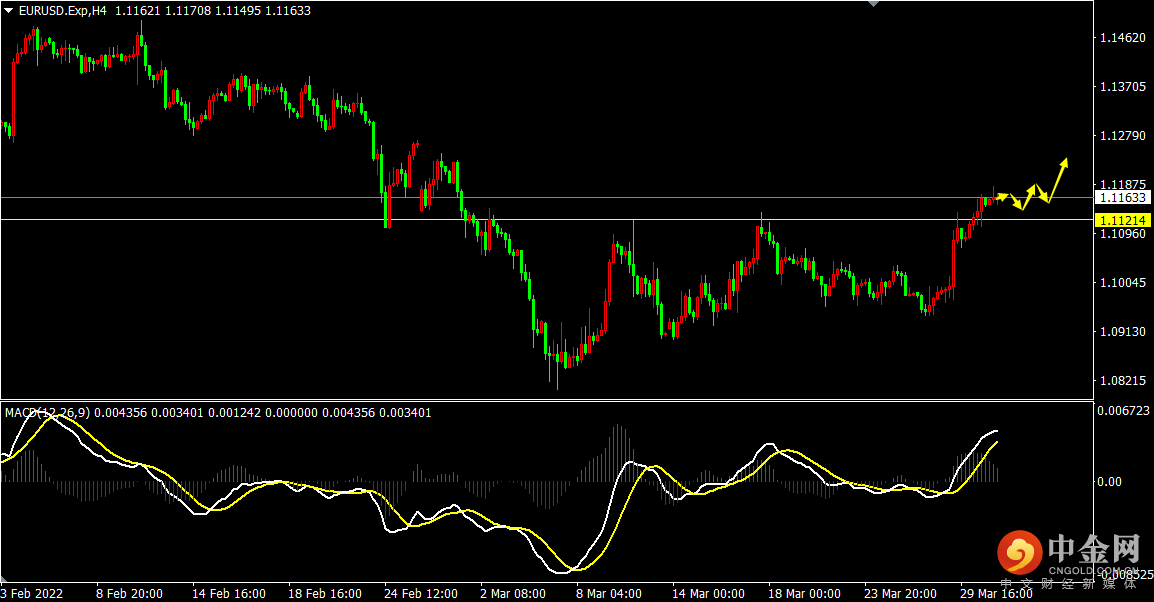Select the chart shift marker at top edge
The image size is (1154, 602).
pos(874,4)
